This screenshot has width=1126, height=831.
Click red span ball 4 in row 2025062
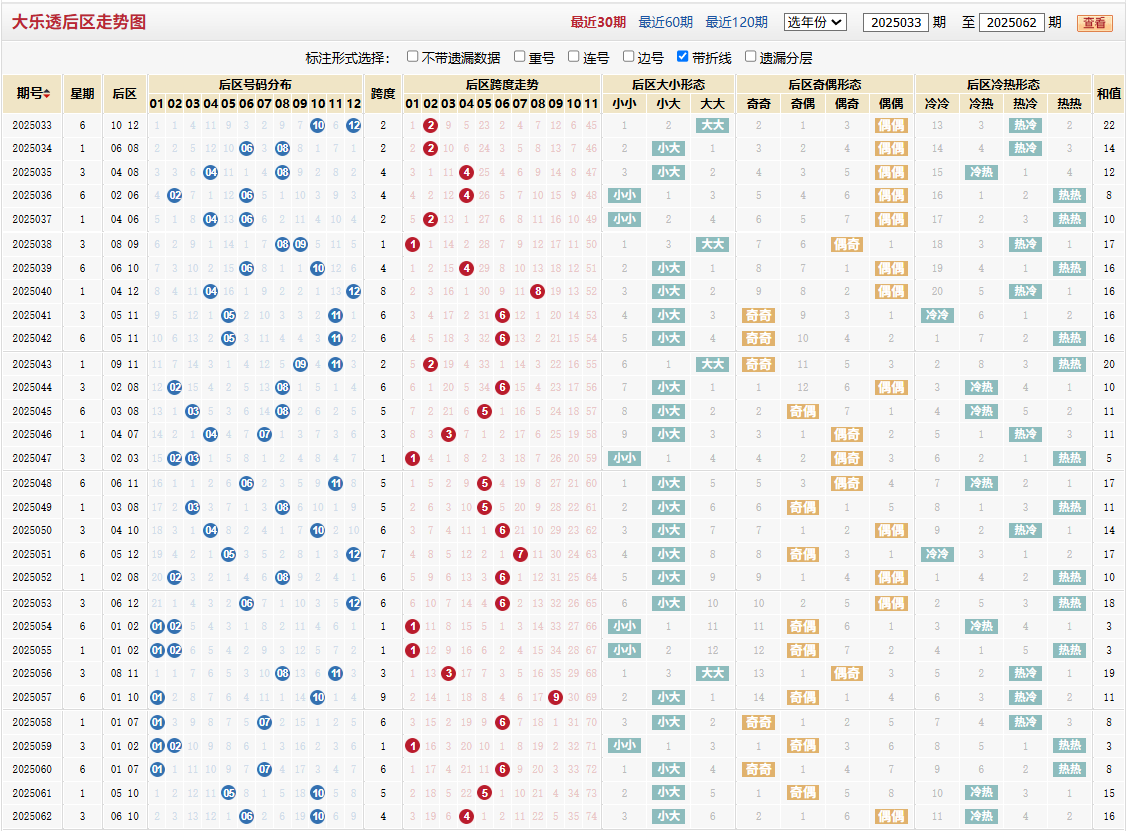tap(466, 817)
